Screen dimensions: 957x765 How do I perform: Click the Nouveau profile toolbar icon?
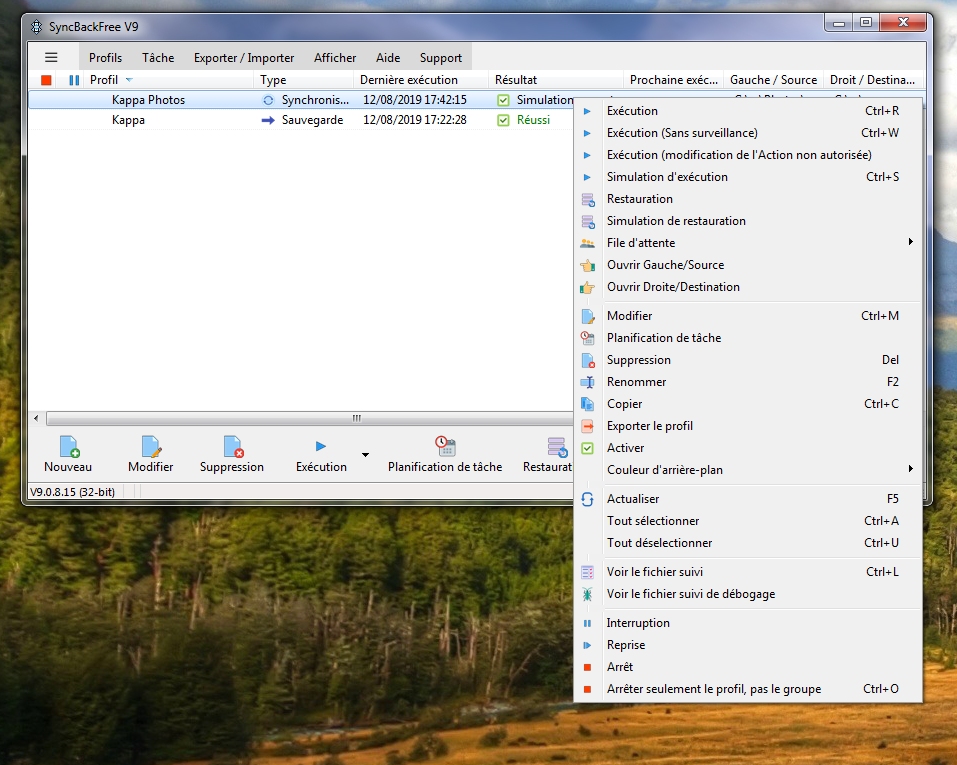click(x=69, y=446)
